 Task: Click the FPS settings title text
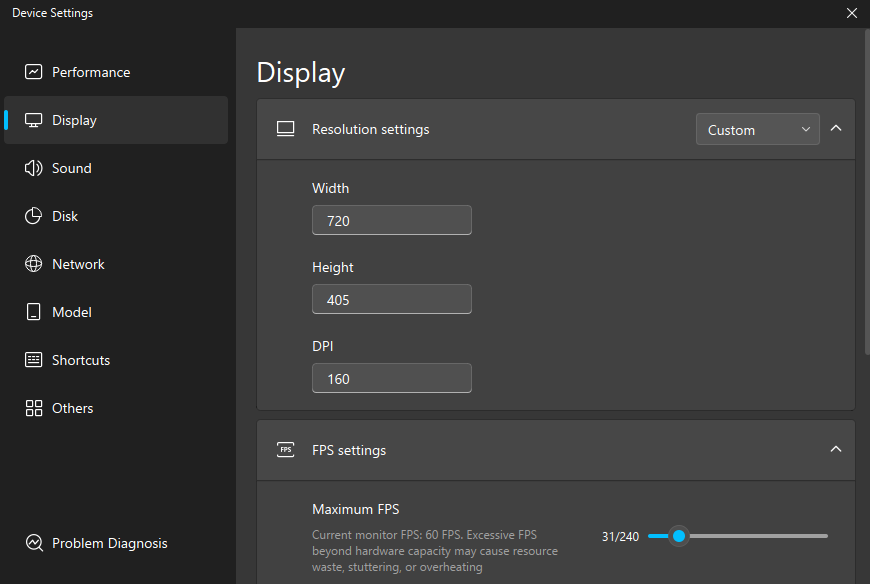coord(349,450)
